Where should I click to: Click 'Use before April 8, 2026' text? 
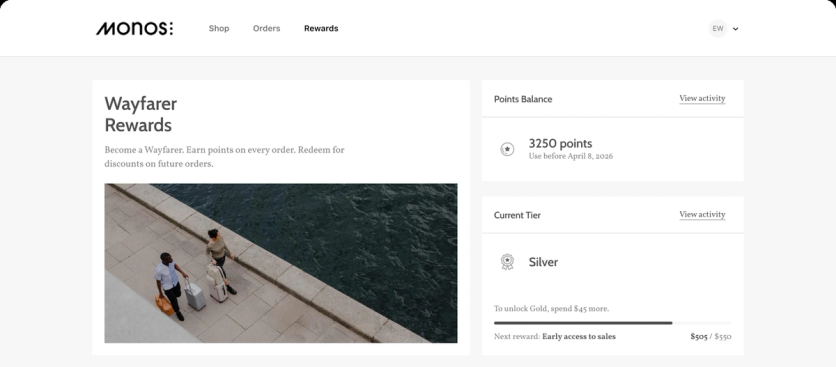tap(570, 156)
